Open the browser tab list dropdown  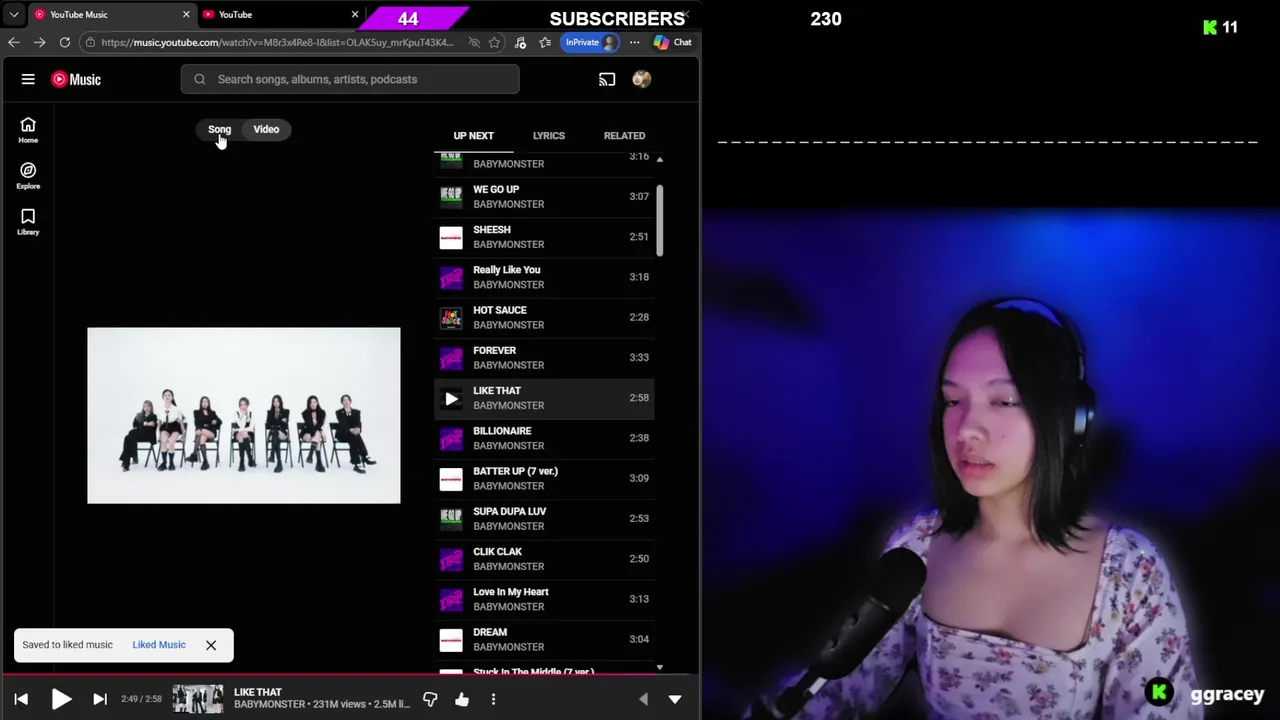(14, 14)
